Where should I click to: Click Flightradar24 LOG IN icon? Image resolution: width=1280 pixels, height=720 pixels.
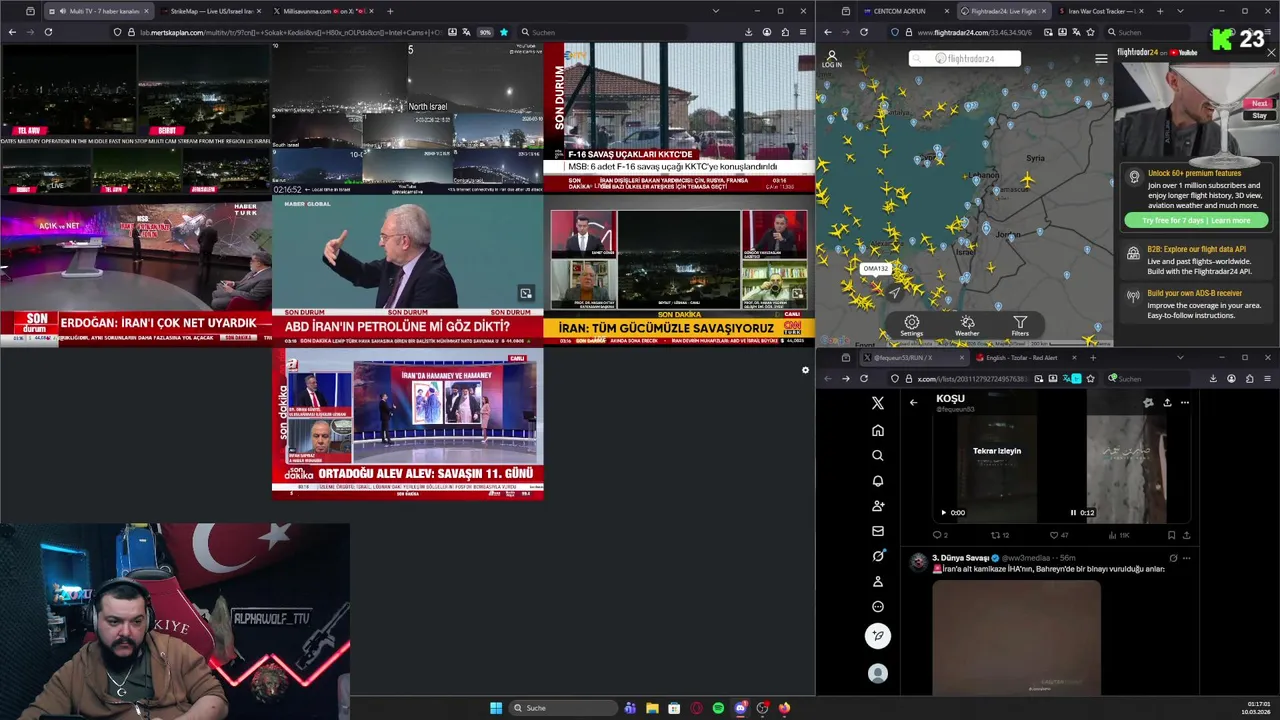[831, 59]
